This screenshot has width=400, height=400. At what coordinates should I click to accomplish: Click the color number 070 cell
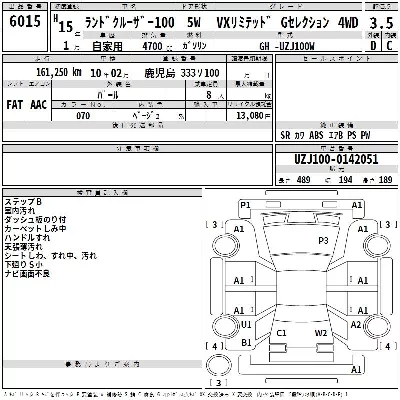coord(83,116)
